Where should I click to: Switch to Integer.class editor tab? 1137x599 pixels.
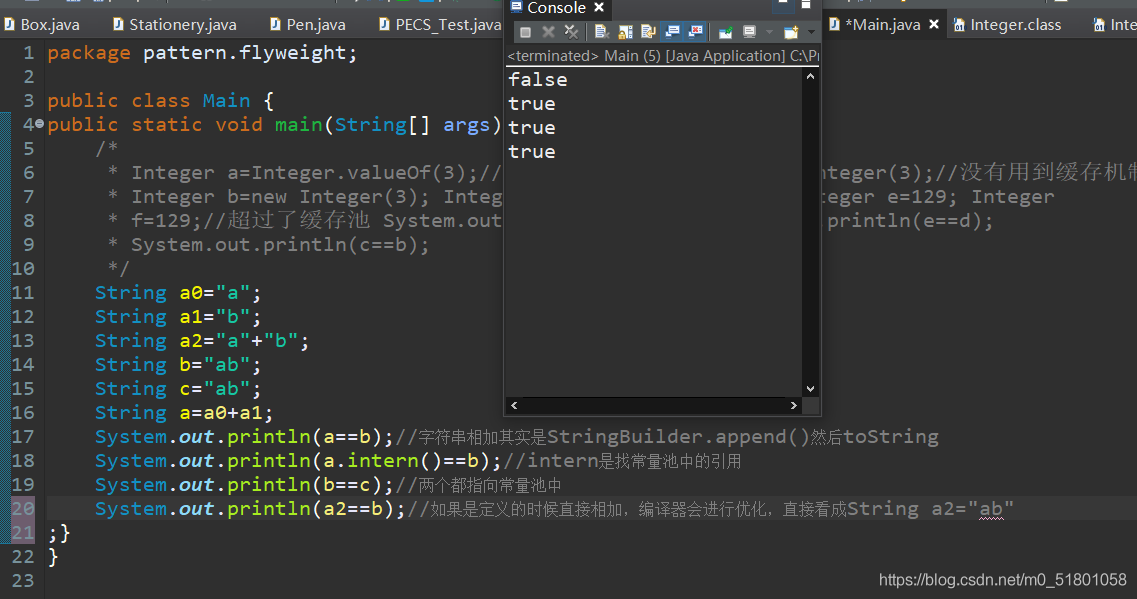(1007, 25)
